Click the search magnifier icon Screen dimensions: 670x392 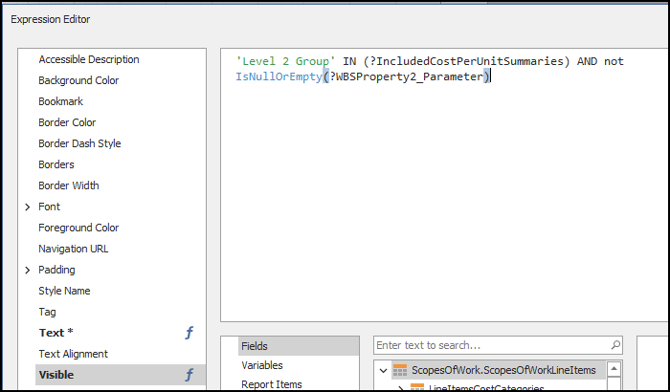(615, 345)
